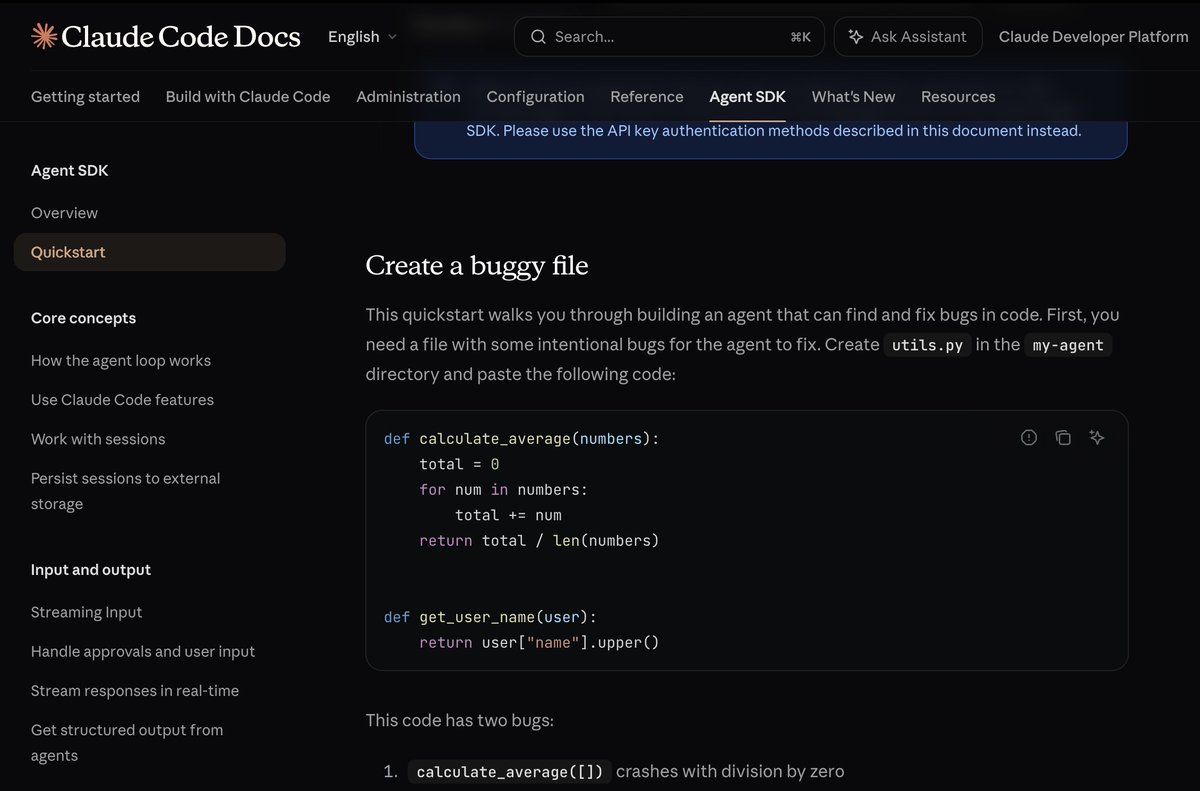Click the total = 0 code line

tap(459, 464)
